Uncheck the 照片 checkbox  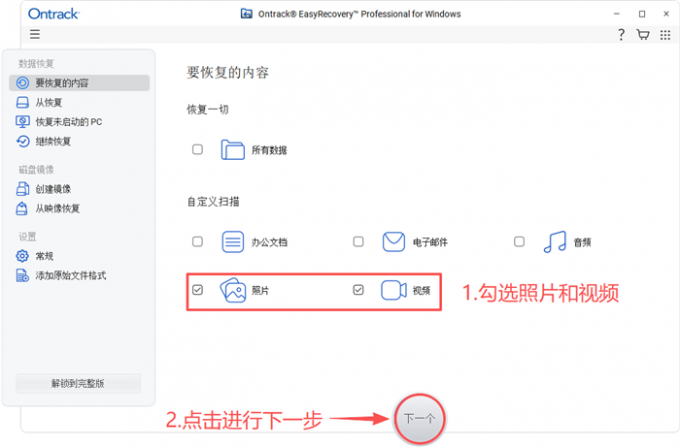197,290
